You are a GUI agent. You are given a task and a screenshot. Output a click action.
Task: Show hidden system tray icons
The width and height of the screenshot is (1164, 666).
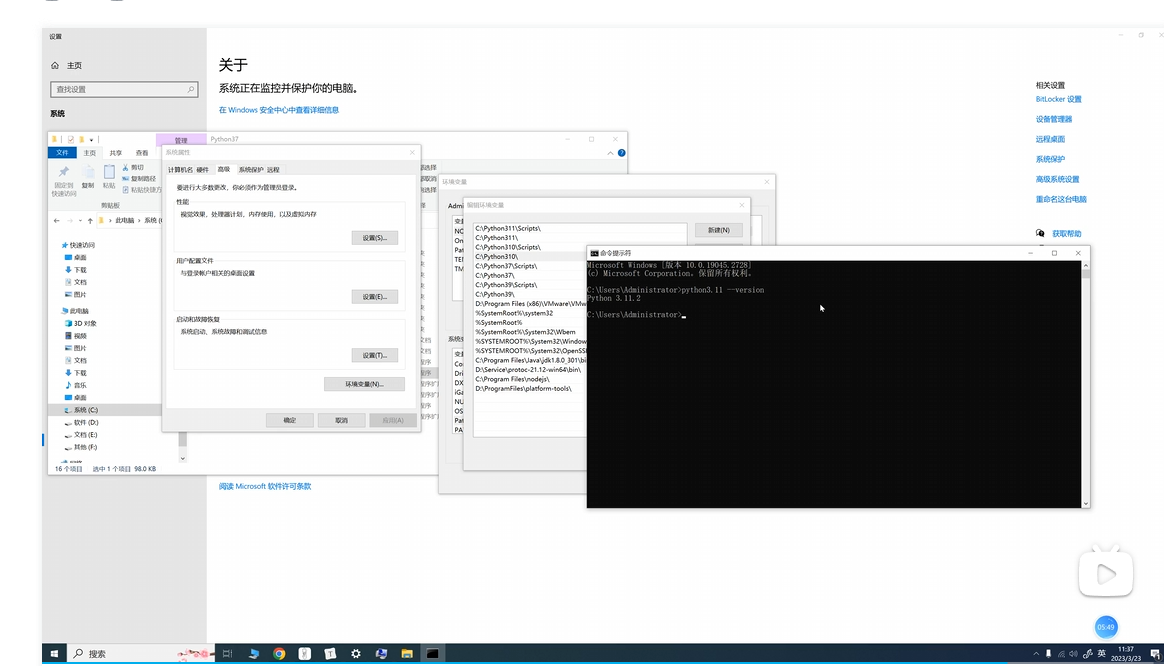pos(1036,653)
